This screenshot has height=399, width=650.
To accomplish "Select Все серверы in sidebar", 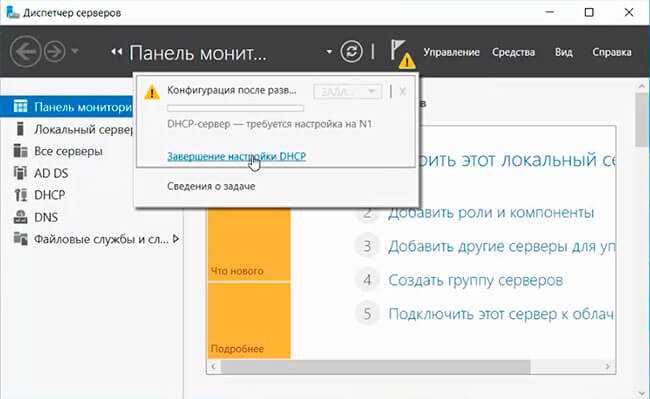I will (x=68, y=151).
